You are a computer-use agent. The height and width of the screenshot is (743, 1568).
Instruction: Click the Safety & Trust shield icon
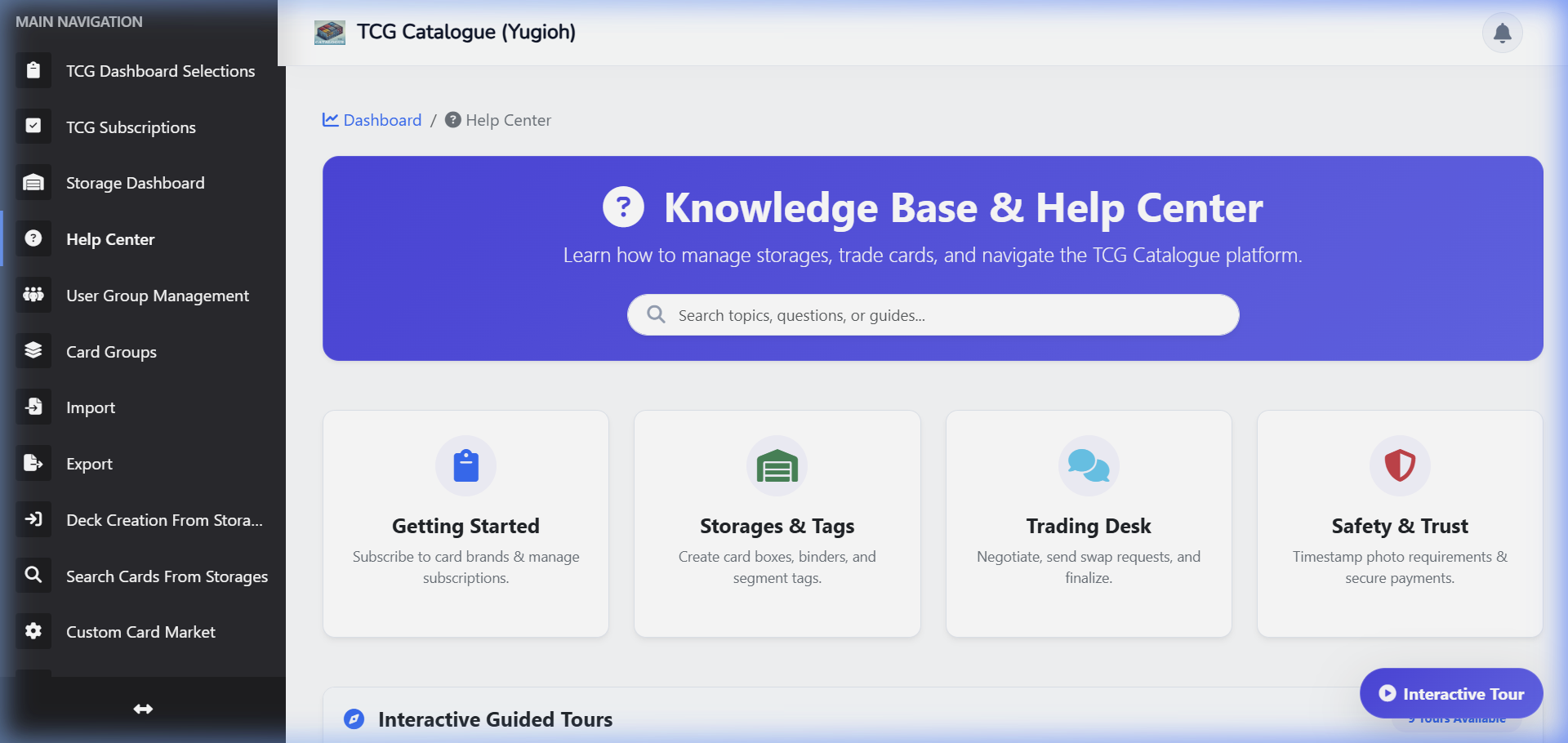click(x=1400, y=465)
